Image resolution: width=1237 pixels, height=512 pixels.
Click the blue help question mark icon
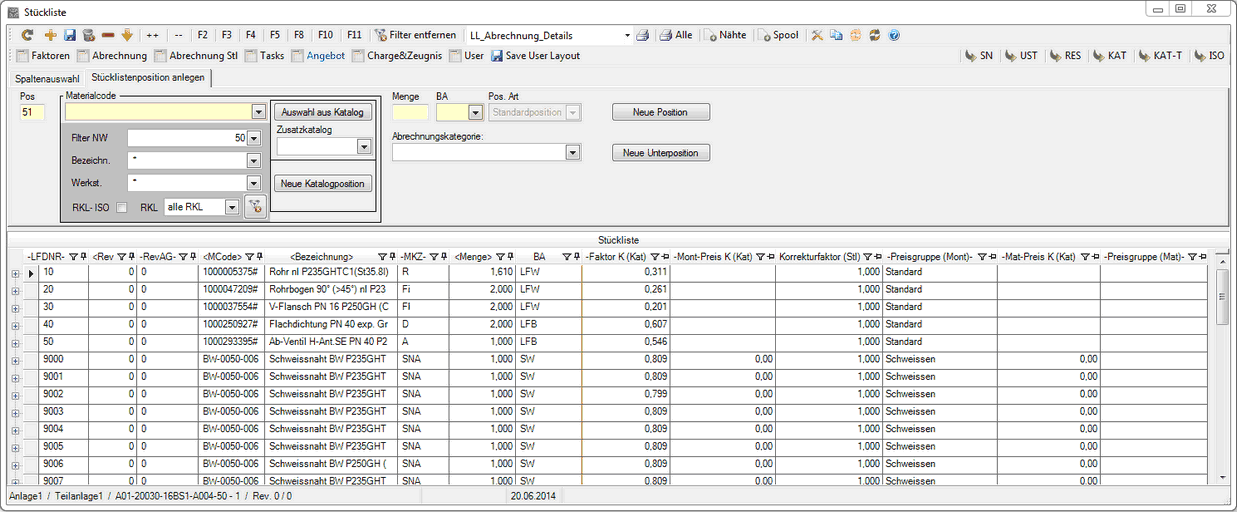pyautogui.click(x=894, y=35)
